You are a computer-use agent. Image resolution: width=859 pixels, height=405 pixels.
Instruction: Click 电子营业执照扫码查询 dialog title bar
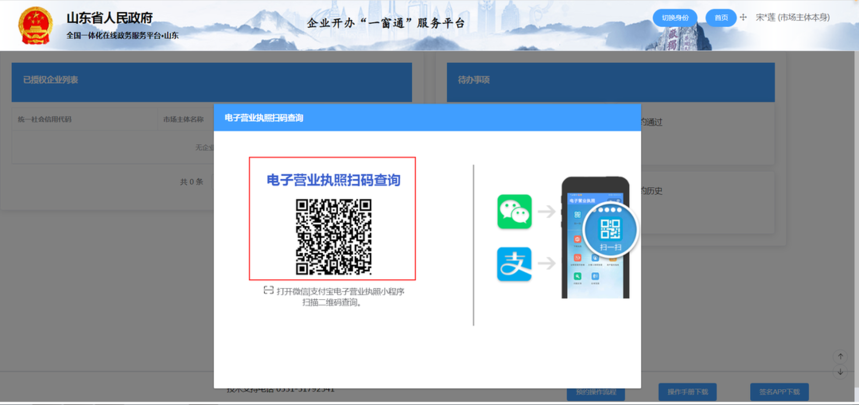tap(427, 118)
